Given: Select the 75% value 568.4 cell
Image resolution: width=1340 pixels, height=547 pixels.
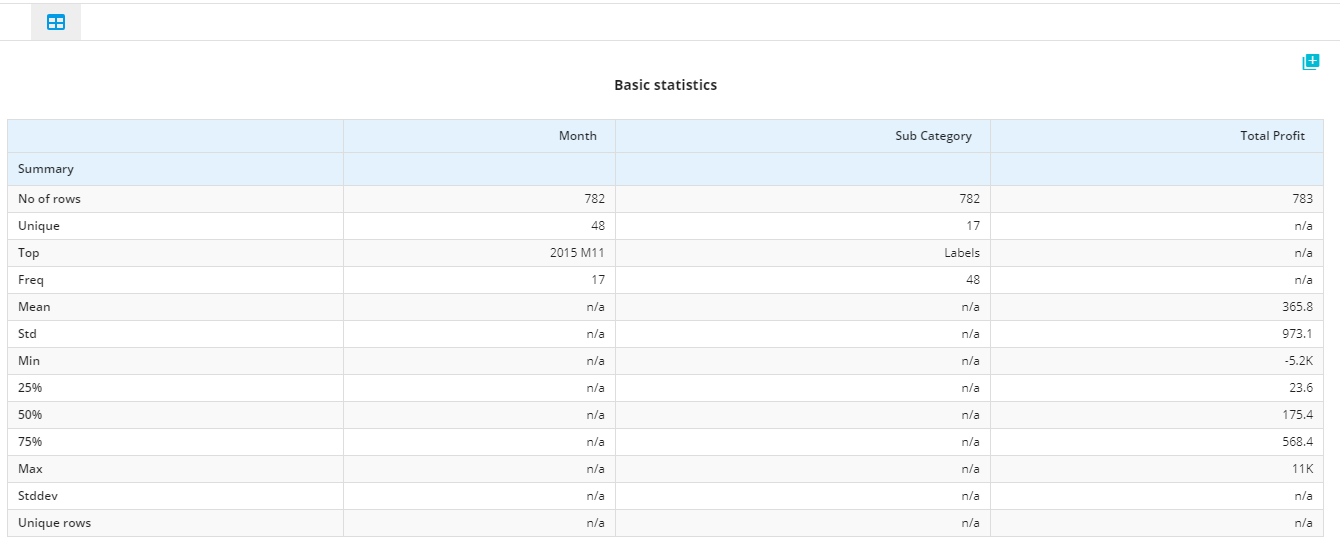Looking at the screenshot, I should coord(1156,442).
